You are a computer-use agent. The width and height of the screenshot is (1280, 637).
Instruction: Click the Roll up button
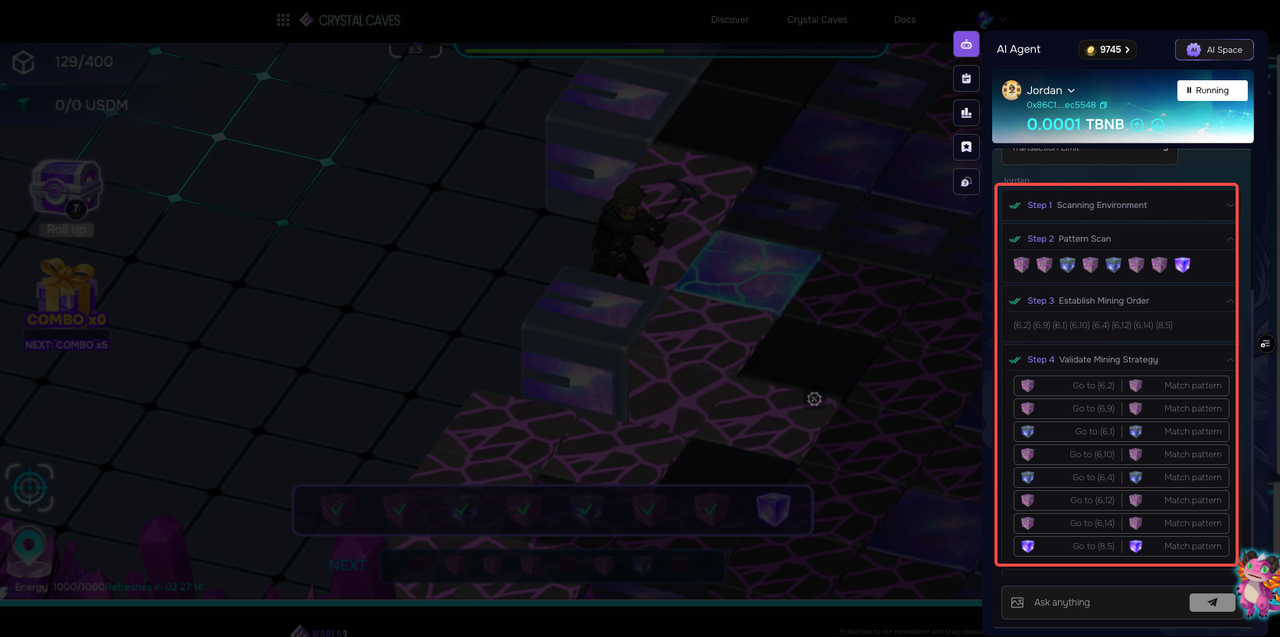point(67,229)
